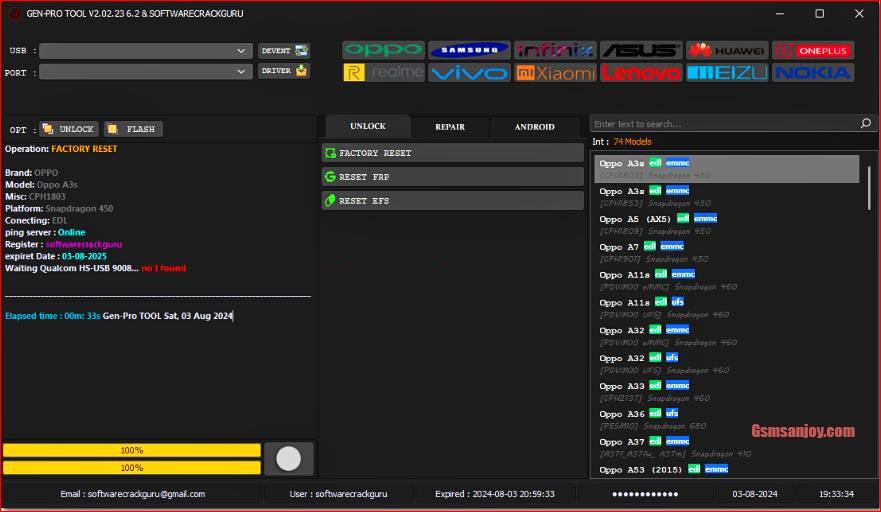Click the Elapsed time log line
This screenshot has width=881, height=512.
tap(119, 316)
